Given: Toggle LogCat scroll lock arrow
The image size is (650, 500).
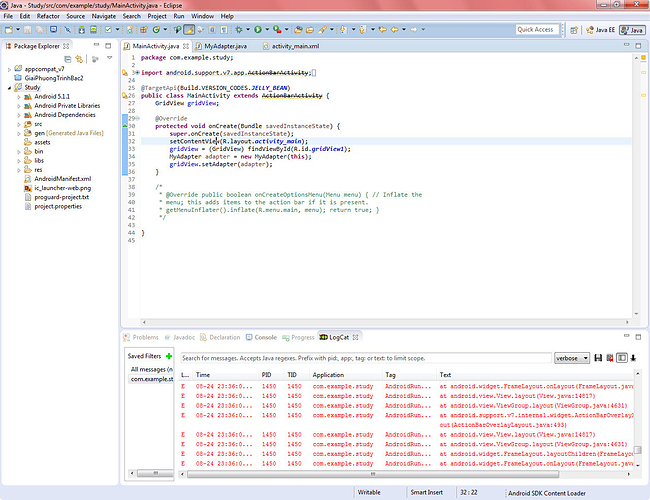Looking at the screenshot, I should pyautogui.click(x=631, y=357).
